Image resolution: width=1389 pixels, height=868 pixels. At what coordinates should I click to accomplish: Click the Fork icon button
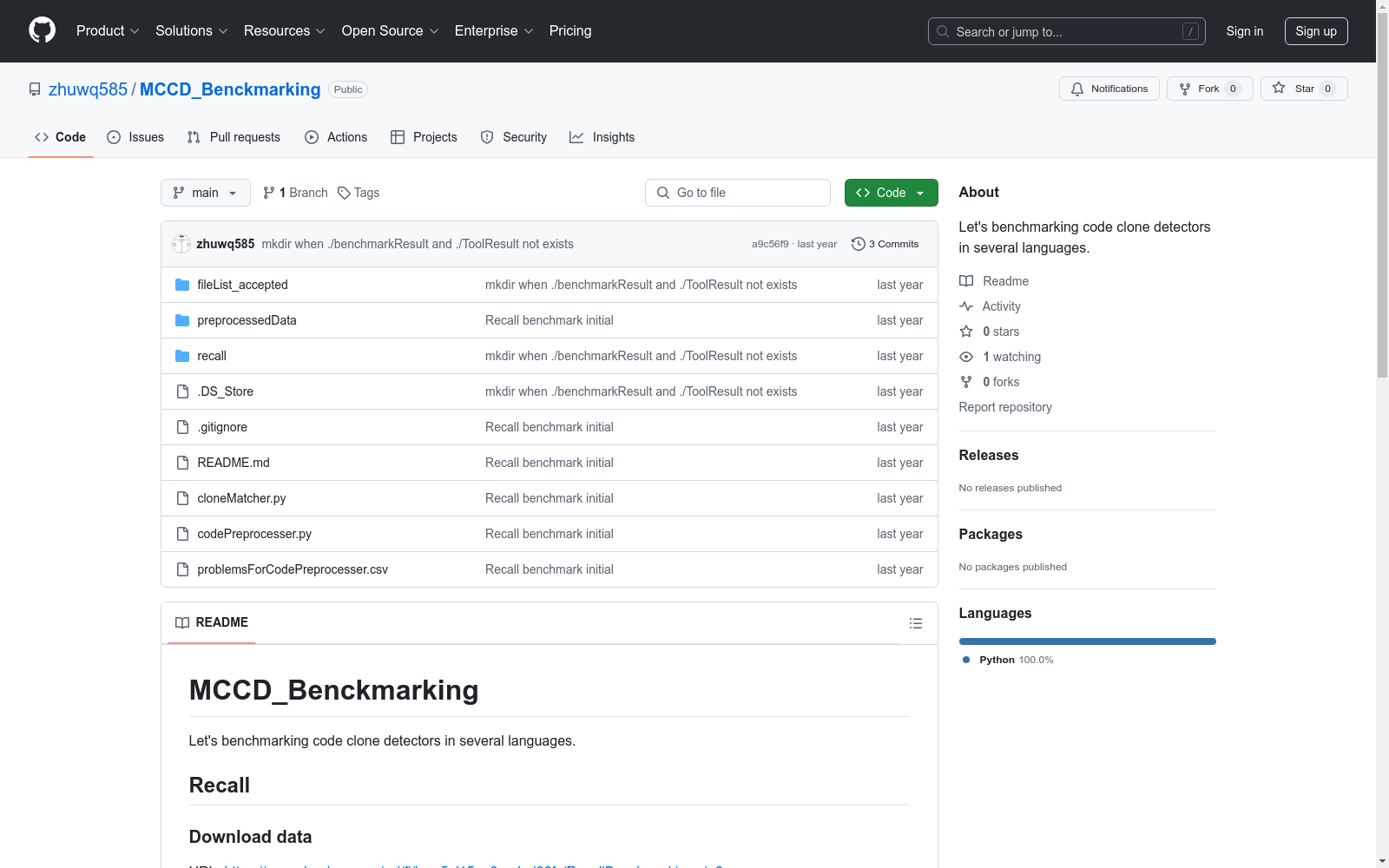[1185, 89]
